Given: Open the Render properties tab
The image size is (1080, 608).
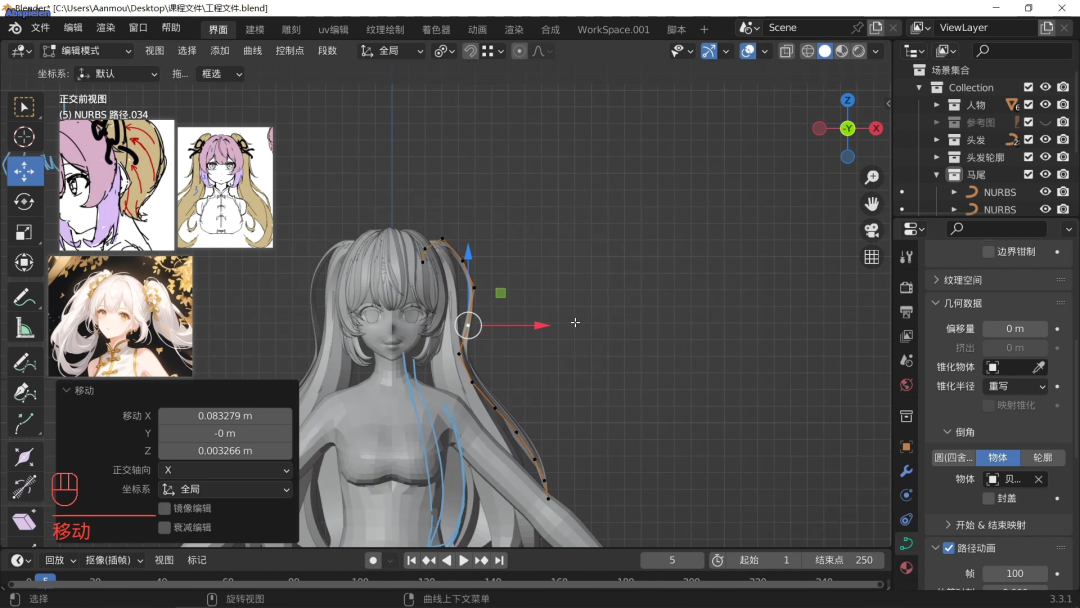Looking at the screenshot, I should (906, 287).
